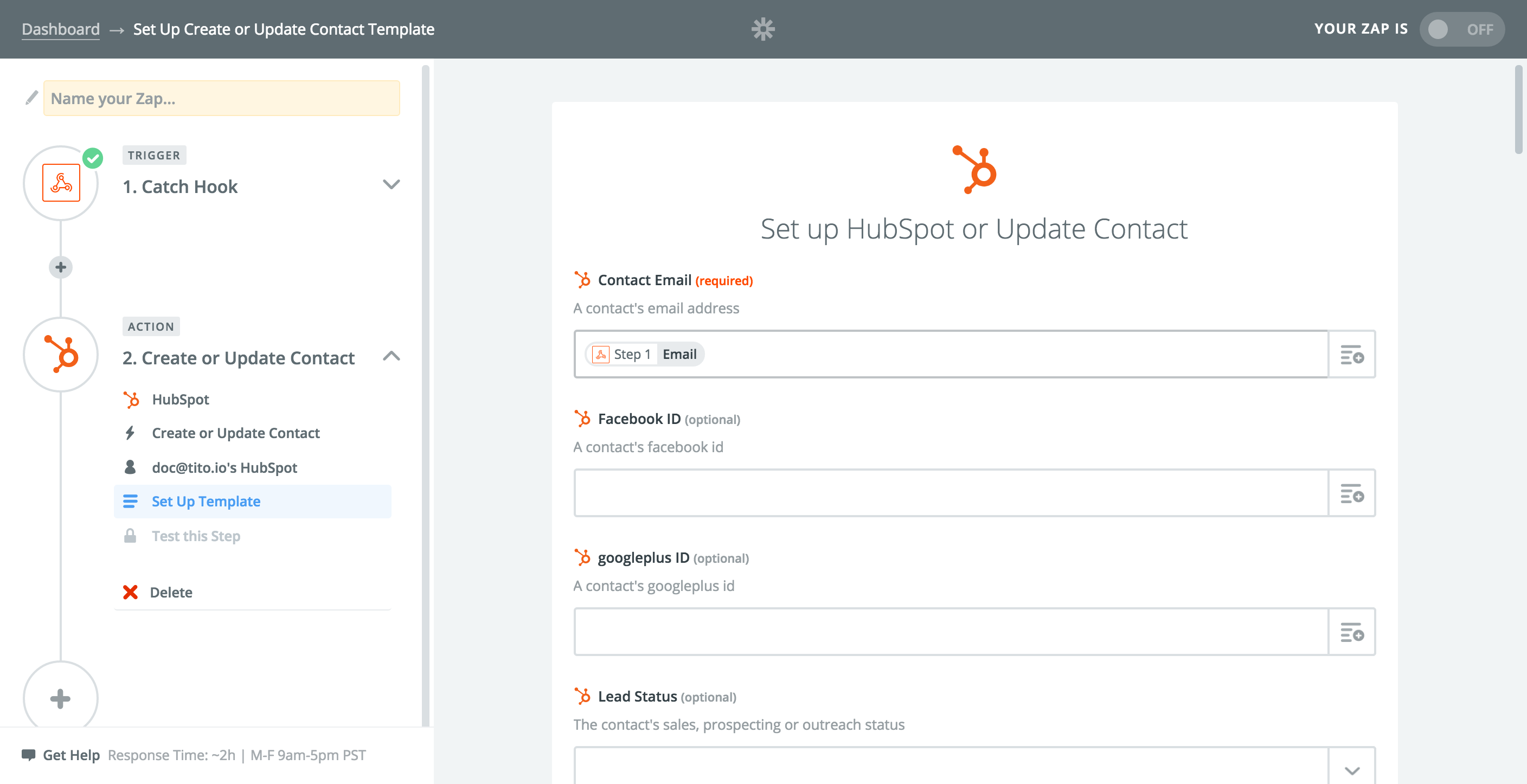This screenshot has width=1527, height=784.
Task: Turn on the Zap toggle switch
Action: tap(1462, 29)
